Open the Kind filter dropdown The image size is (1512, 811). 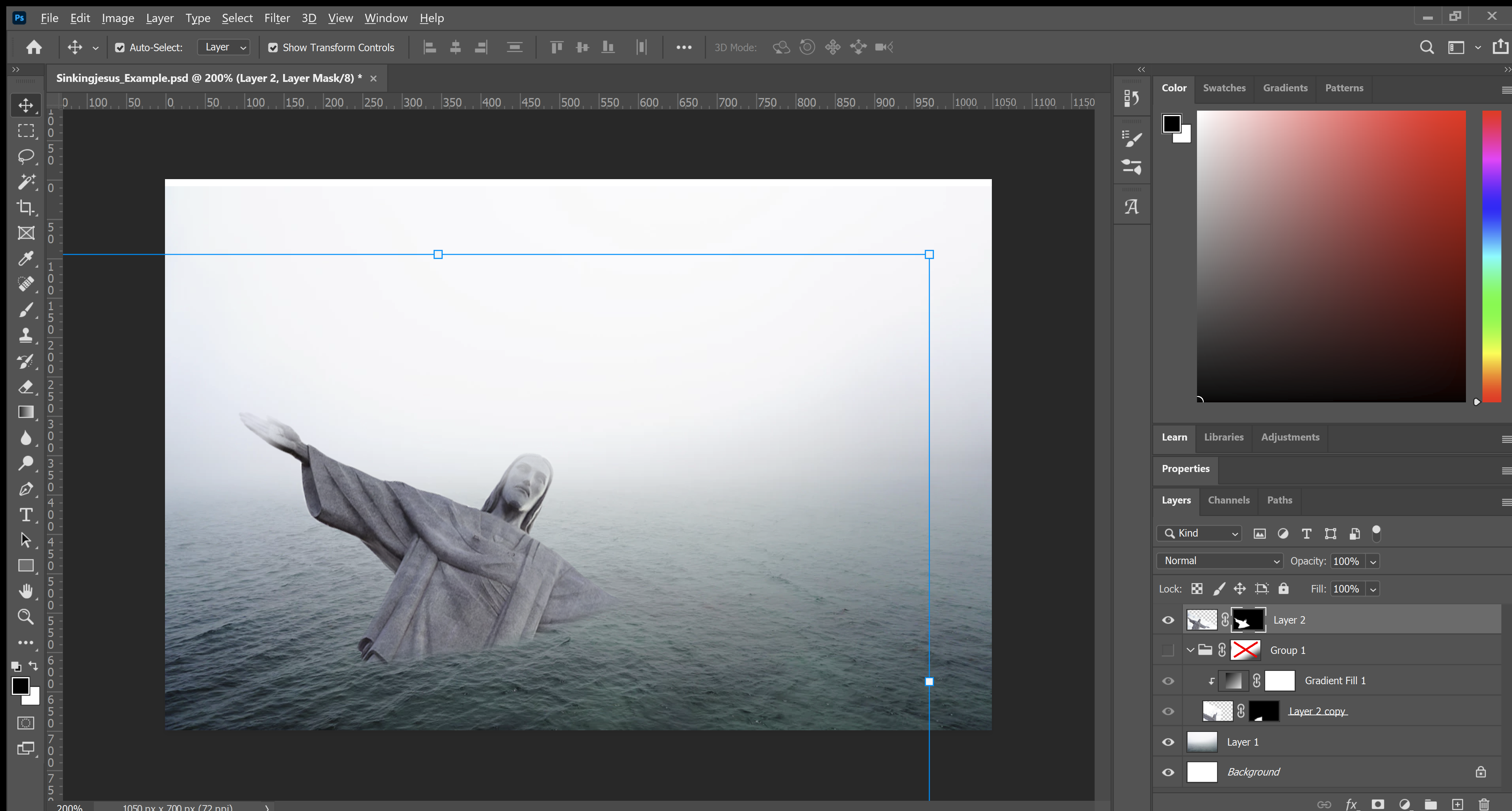1199,533
